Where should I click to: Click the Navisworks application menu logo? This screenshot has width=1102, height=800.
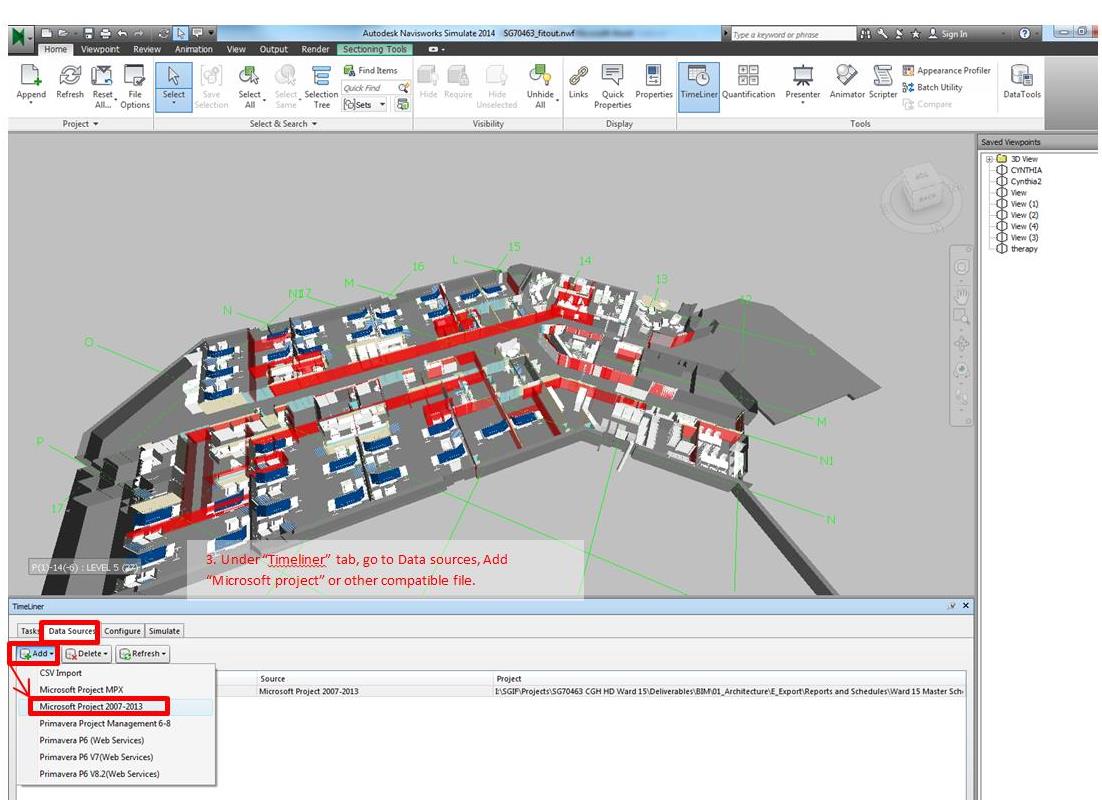[x=21, y=37]
